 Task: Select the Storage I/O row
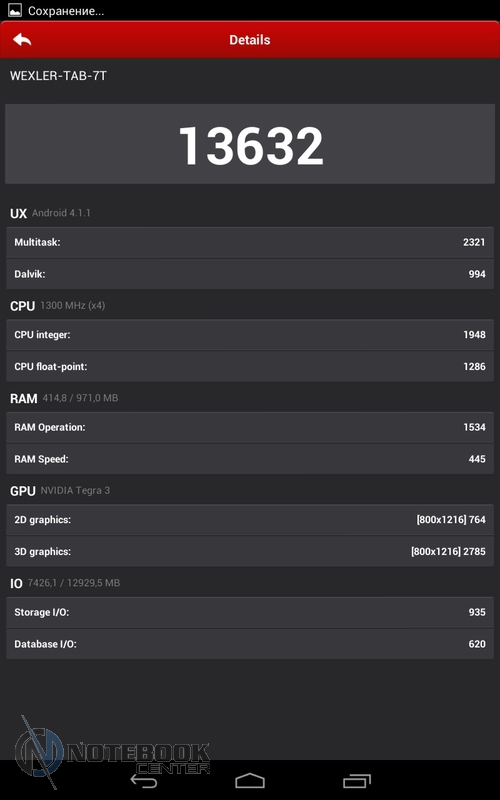click(250, 612)
